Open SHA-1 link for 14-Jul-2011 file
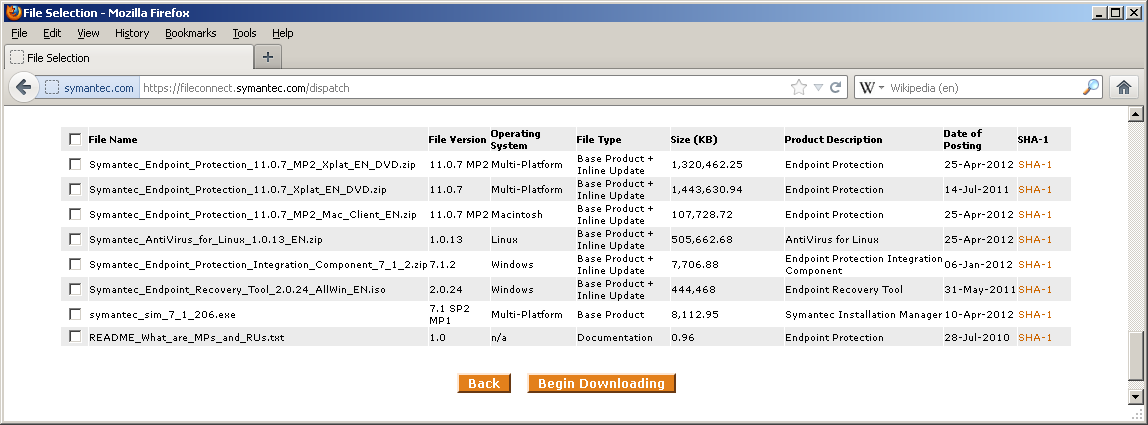1148x425 pixels. pyautogui.click(x=1035, y=190)
